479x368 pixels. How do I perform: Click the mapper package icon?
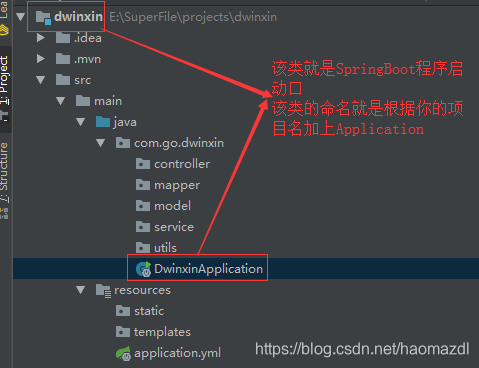tap(143, 185)
